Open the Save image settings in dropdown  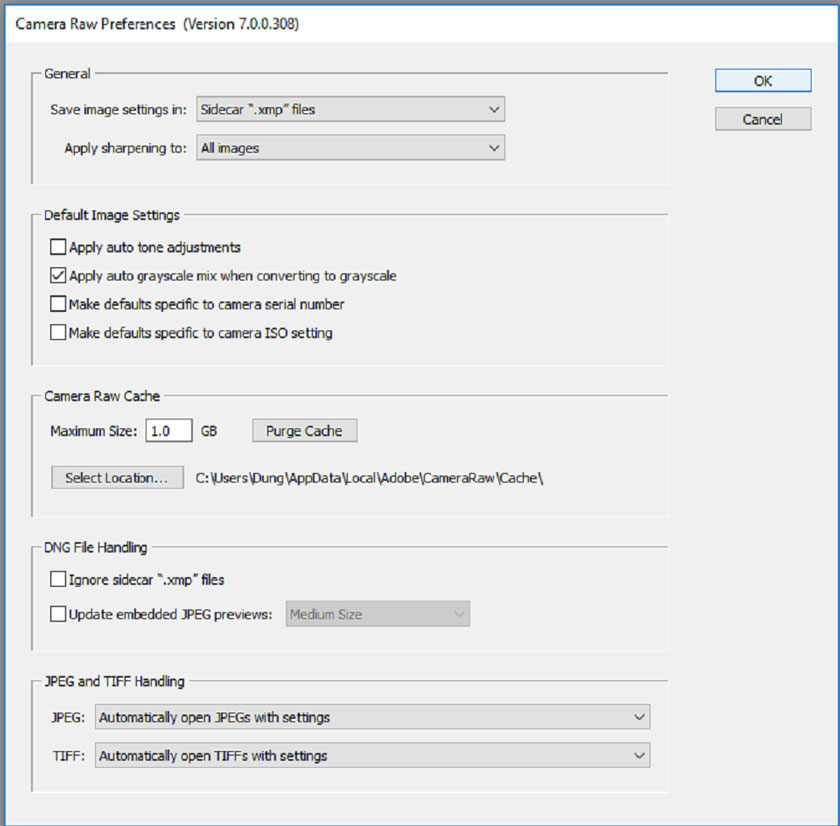[350, 109]
